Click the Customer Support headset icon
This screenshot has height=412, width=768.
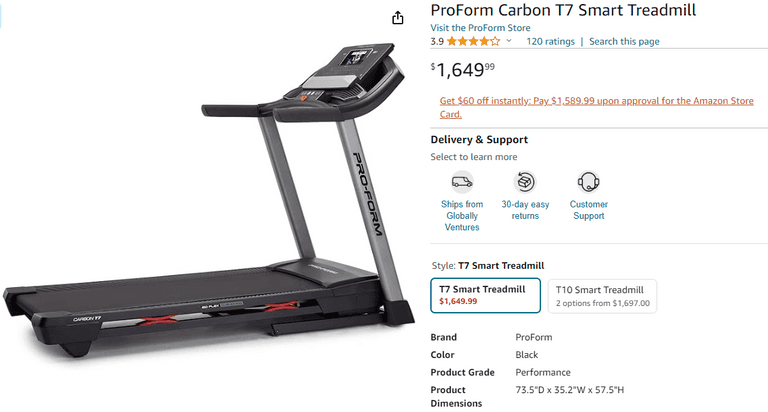point(588,182)
